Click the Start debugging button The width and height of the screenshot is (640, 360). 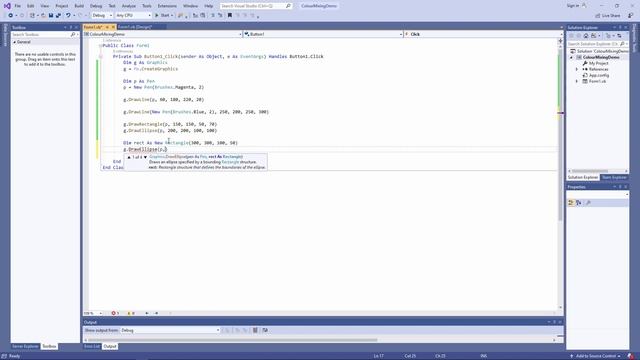click(164, 15)
